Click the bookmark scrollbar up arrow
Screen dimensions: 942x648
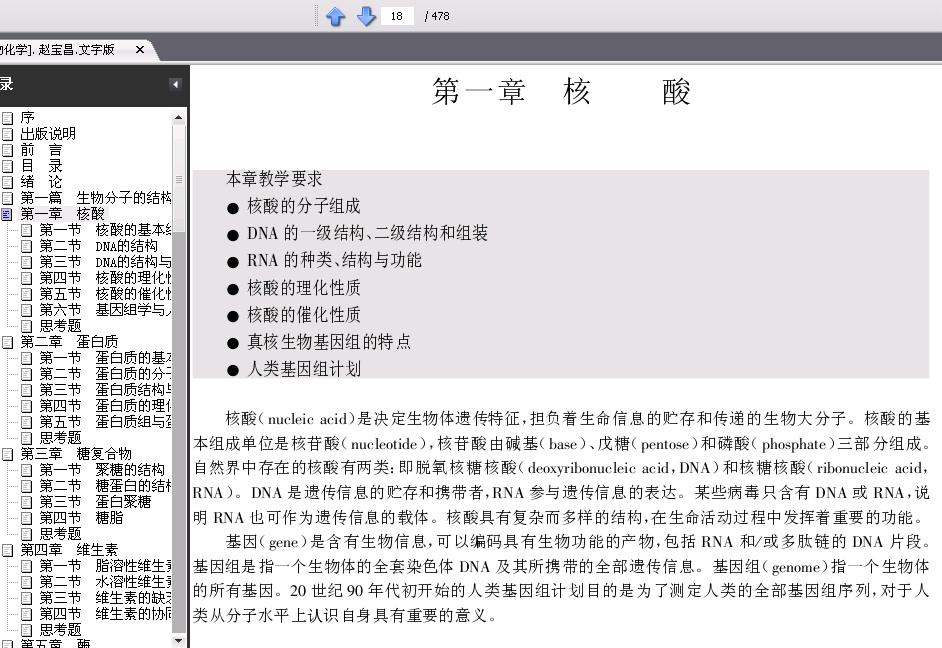click(178, 118)
